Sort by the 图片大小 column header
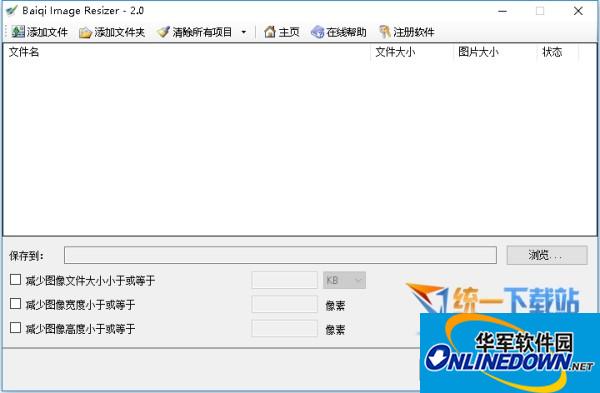The height and width of the screenshot is (393, 600). coord(495,52)
